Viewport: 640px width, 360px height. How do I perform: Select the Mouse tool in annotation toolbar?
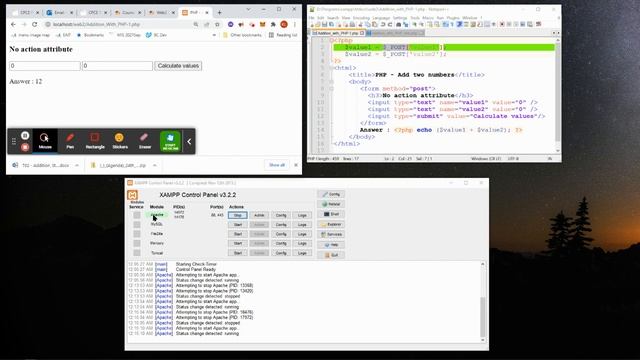click(x=45, y=141)
